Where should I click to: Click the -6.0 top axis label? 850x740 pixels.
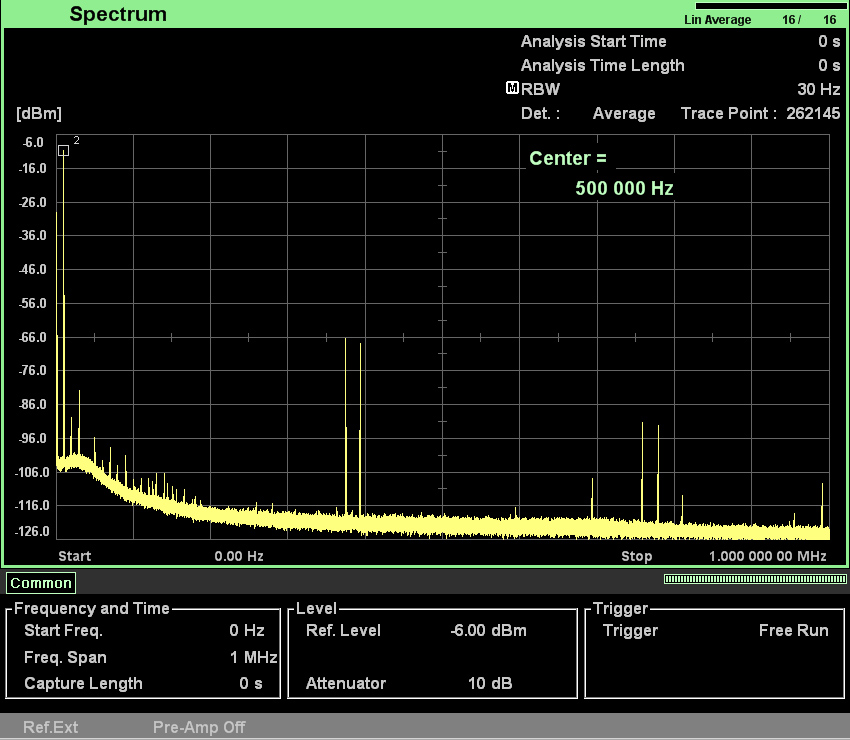click(x=33, y=143)
